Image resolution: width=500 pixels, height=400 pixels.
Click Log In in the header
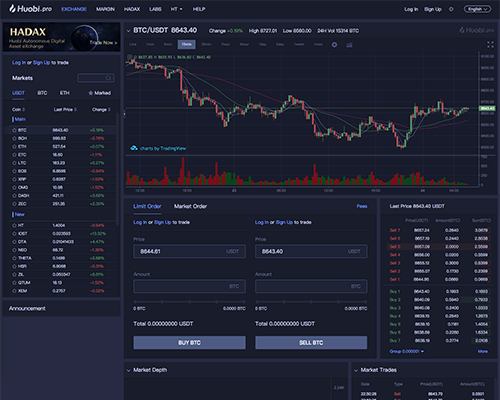tap(411, 9)
